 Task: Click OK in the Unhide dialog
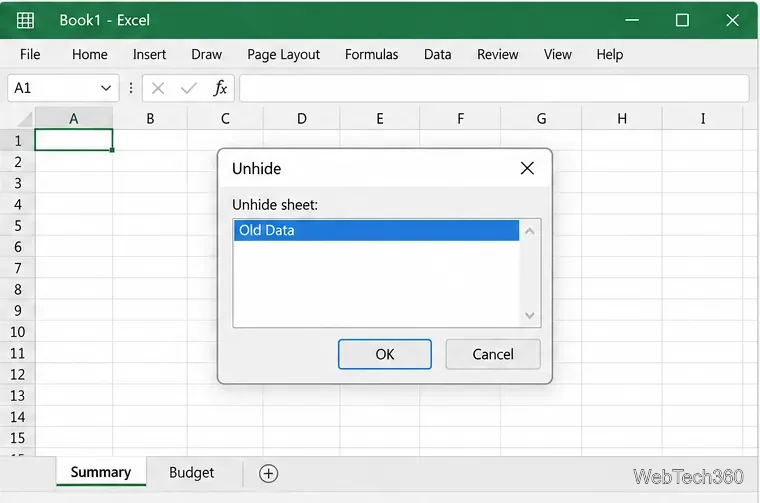(385, 354)
